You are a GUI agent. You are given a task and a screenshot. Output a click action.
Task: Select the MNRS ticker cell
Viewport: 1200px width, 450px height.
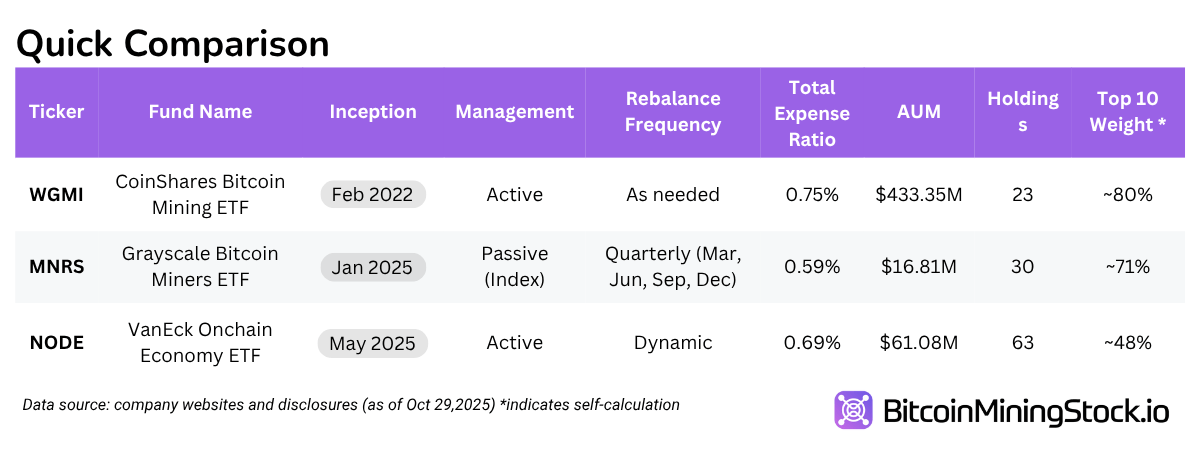click(x=56, y=267)
